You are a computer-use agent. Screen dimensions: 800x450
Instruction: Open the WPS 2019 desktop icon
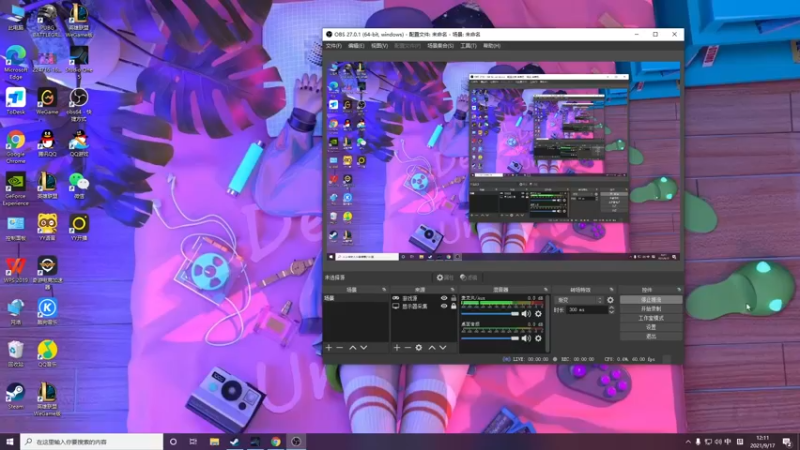click(16, 270)
